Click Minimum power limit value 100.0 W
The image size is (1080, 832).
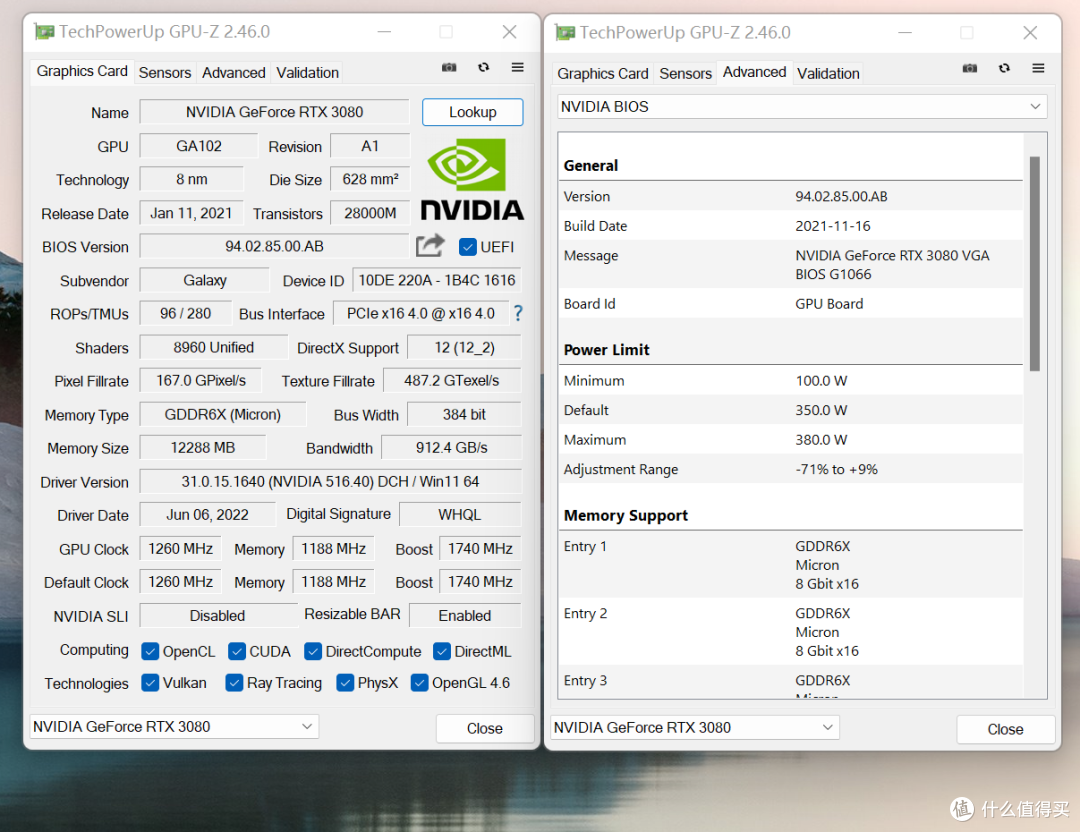pos(821,380)
